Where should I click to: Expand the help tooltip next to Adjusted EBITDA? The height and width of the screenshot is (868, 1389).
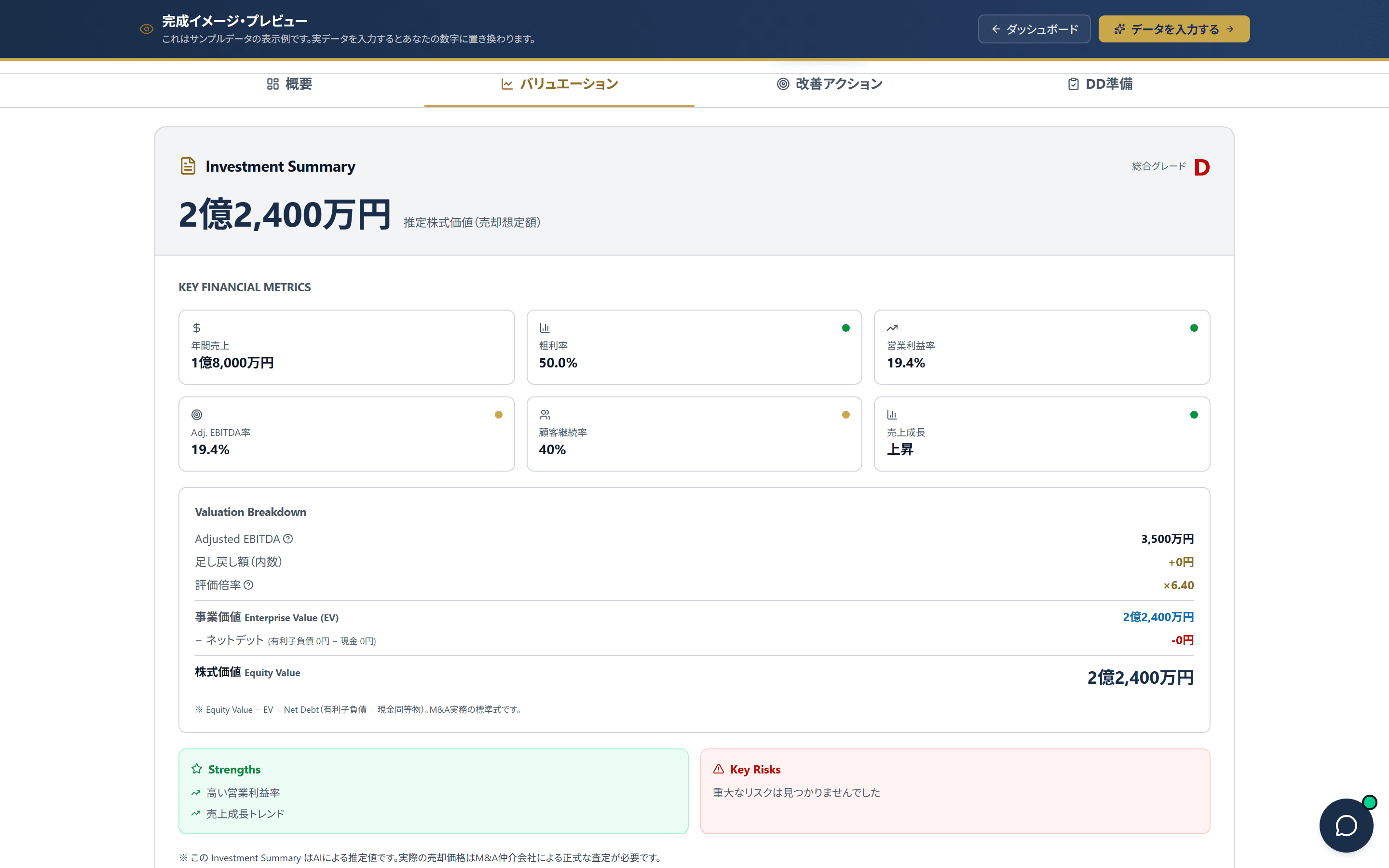point(288,539)
